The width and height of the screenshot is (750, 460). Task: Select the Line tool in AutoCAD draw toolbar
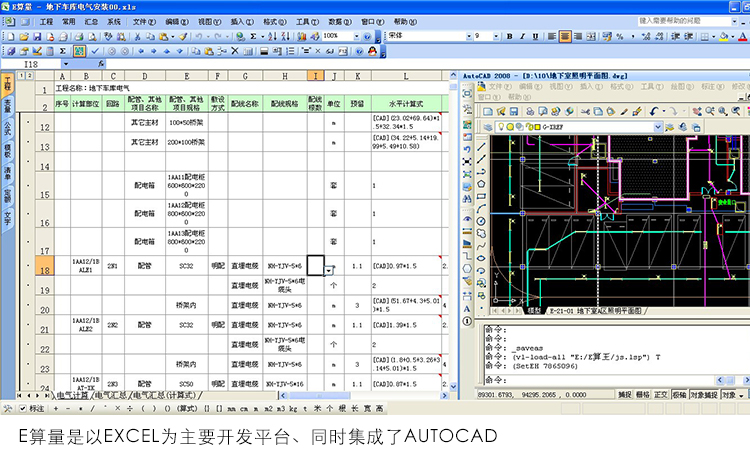(x=481, y=147)
